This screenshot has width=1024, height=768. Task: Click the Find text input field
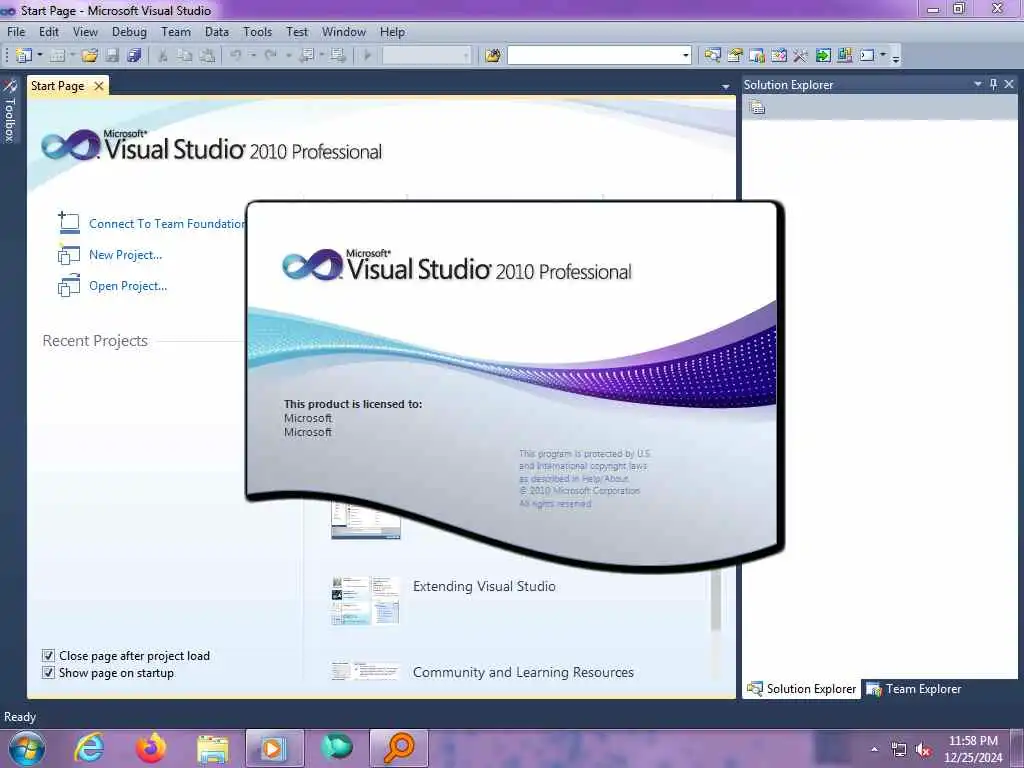pyautogui.click(x=594, y=56)
